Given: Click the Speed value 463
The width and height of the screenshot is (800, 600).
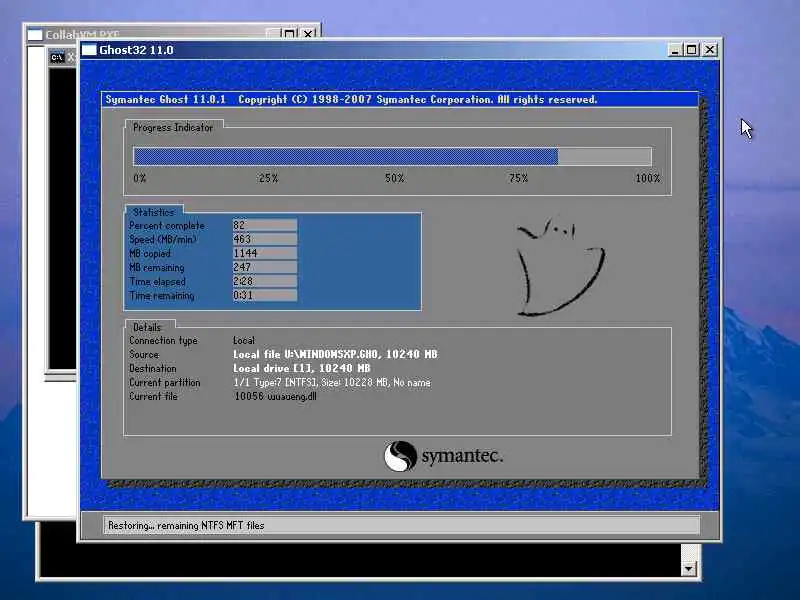Looking at the screenshot, I should 265,239.
